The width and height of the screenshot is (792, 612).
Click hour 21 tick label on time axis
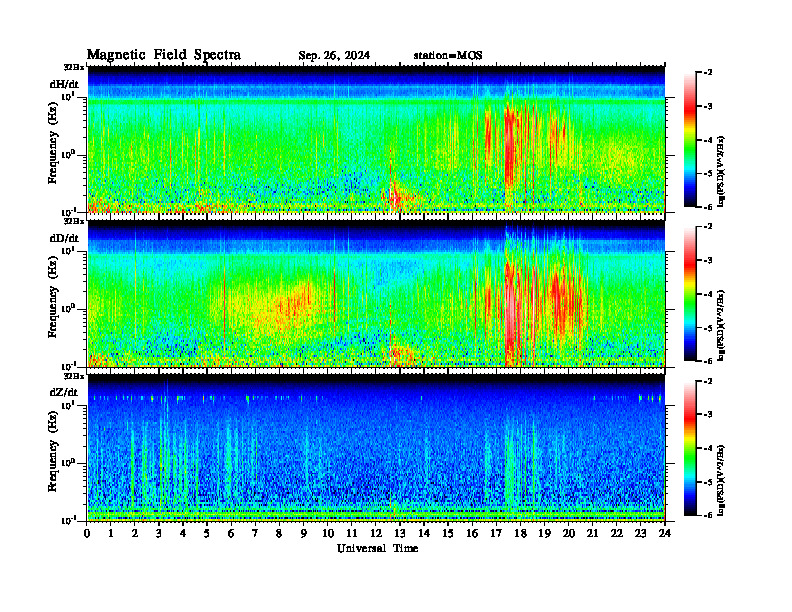coord(592,533)
